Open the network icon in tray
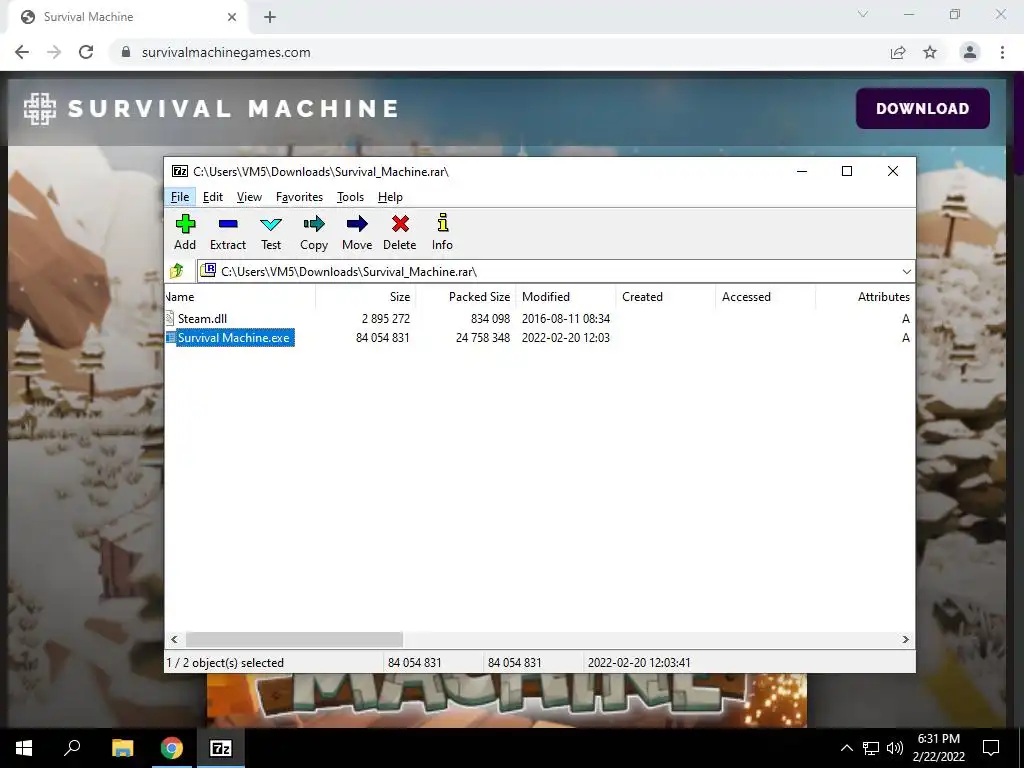1024x768 pixels. coord(871,748)
